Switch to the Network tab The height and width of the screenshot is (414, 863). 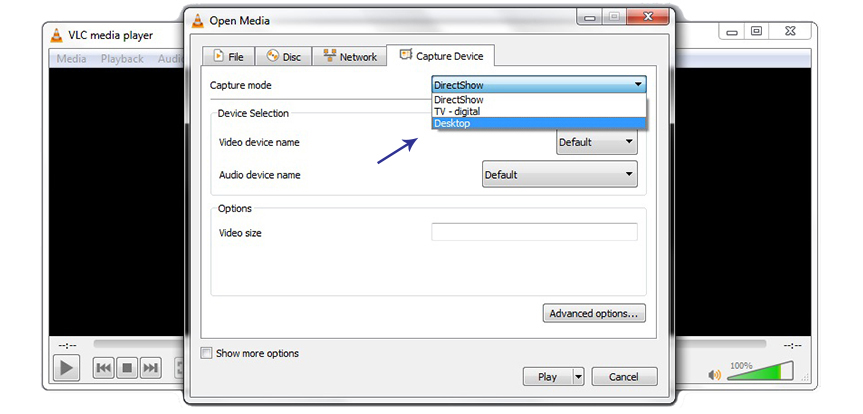[349, 56]
